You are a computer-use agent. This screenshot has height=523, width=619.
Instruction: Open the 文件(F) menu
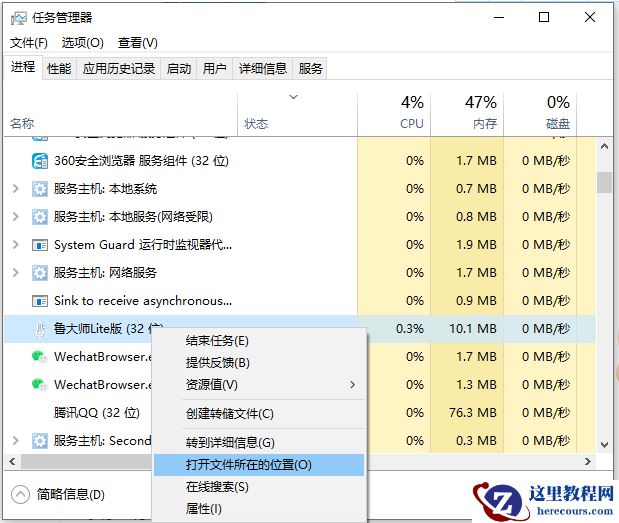tap(28, 43)
